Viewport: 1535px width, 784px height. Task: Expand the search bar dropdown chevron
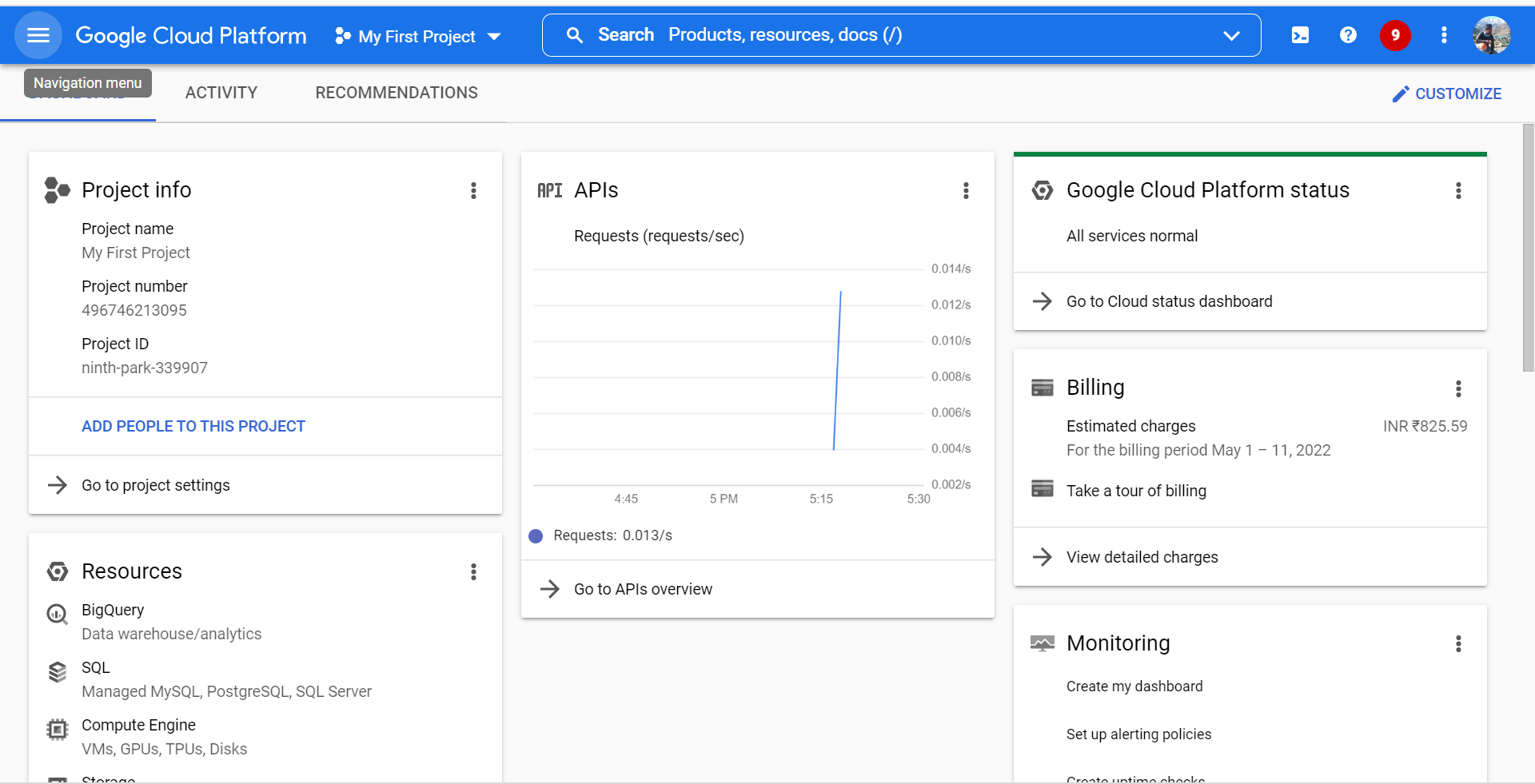pos(1231,36)
